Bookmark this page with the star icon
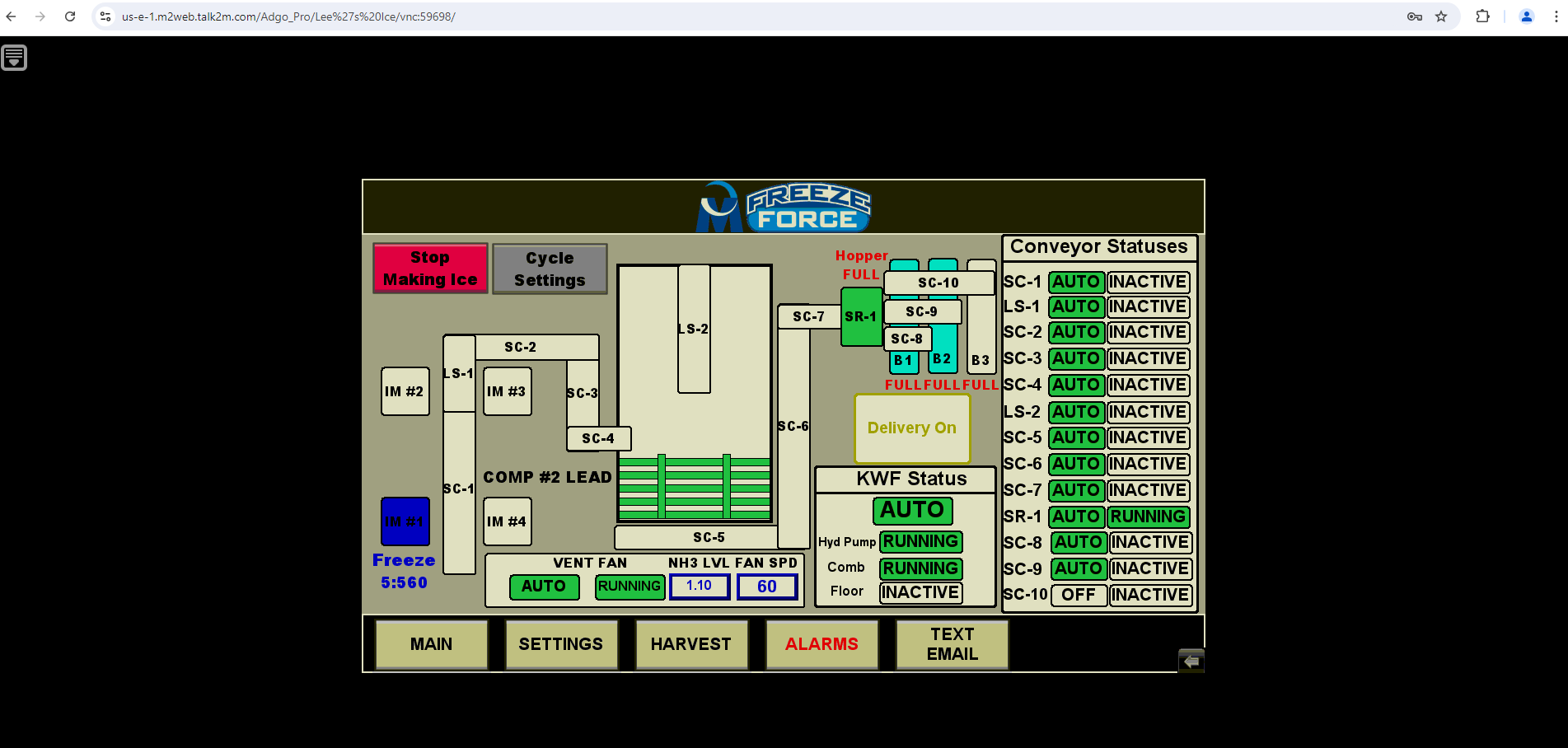Viewport: 1568px width, 748px height. [x=1441, y=16]
